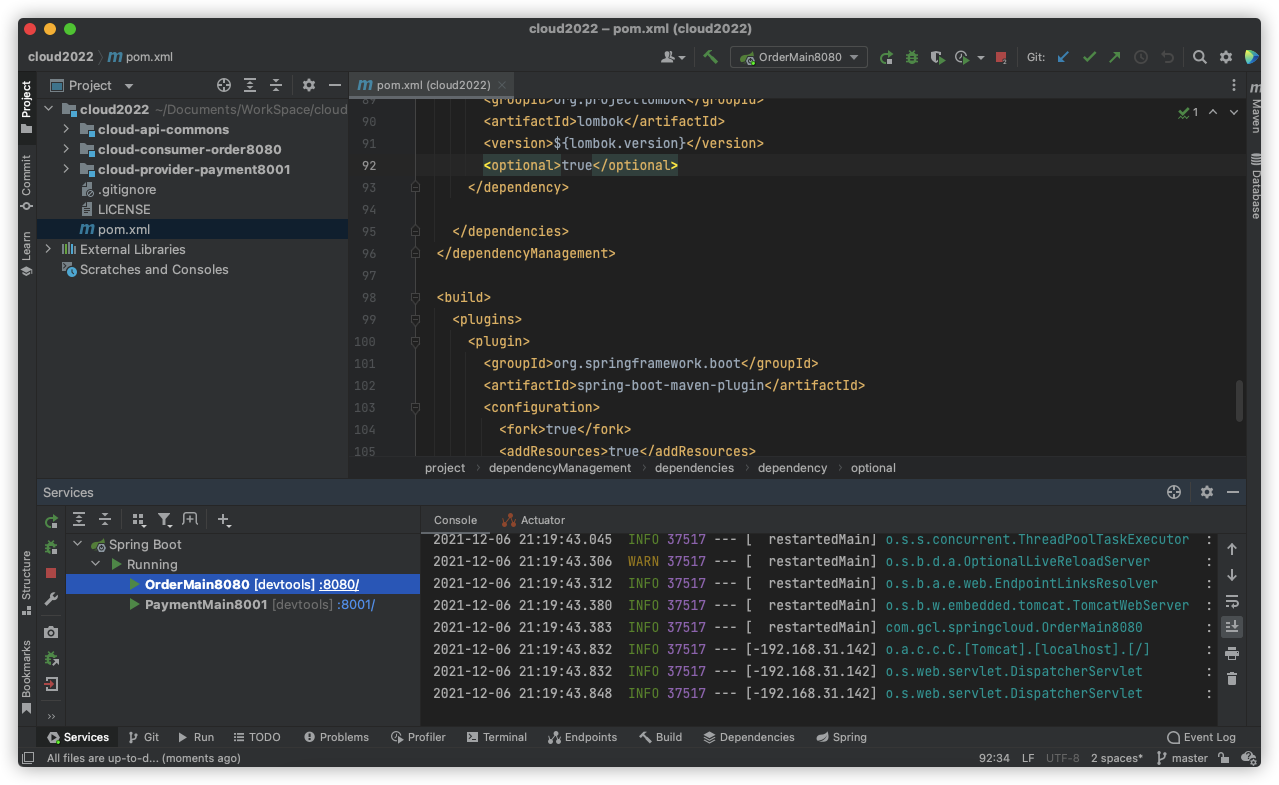Open OrderMain8080 run configuration dropdown
The image size is (1279, 785).
[x=798, y=57]
